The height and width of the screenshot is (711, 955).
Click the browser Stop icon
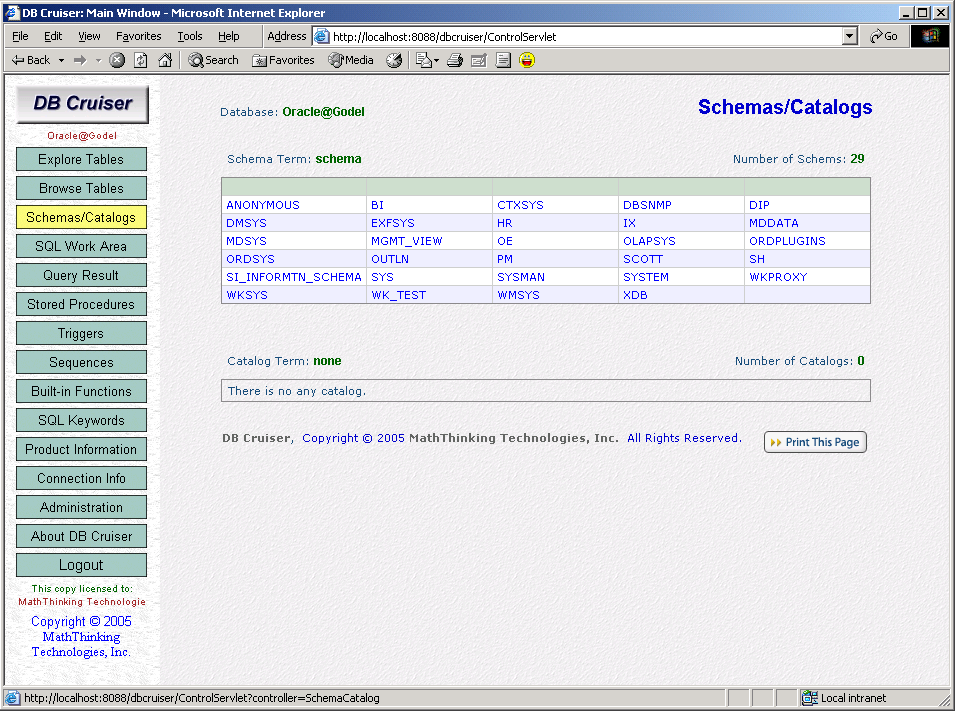[117, 60]
